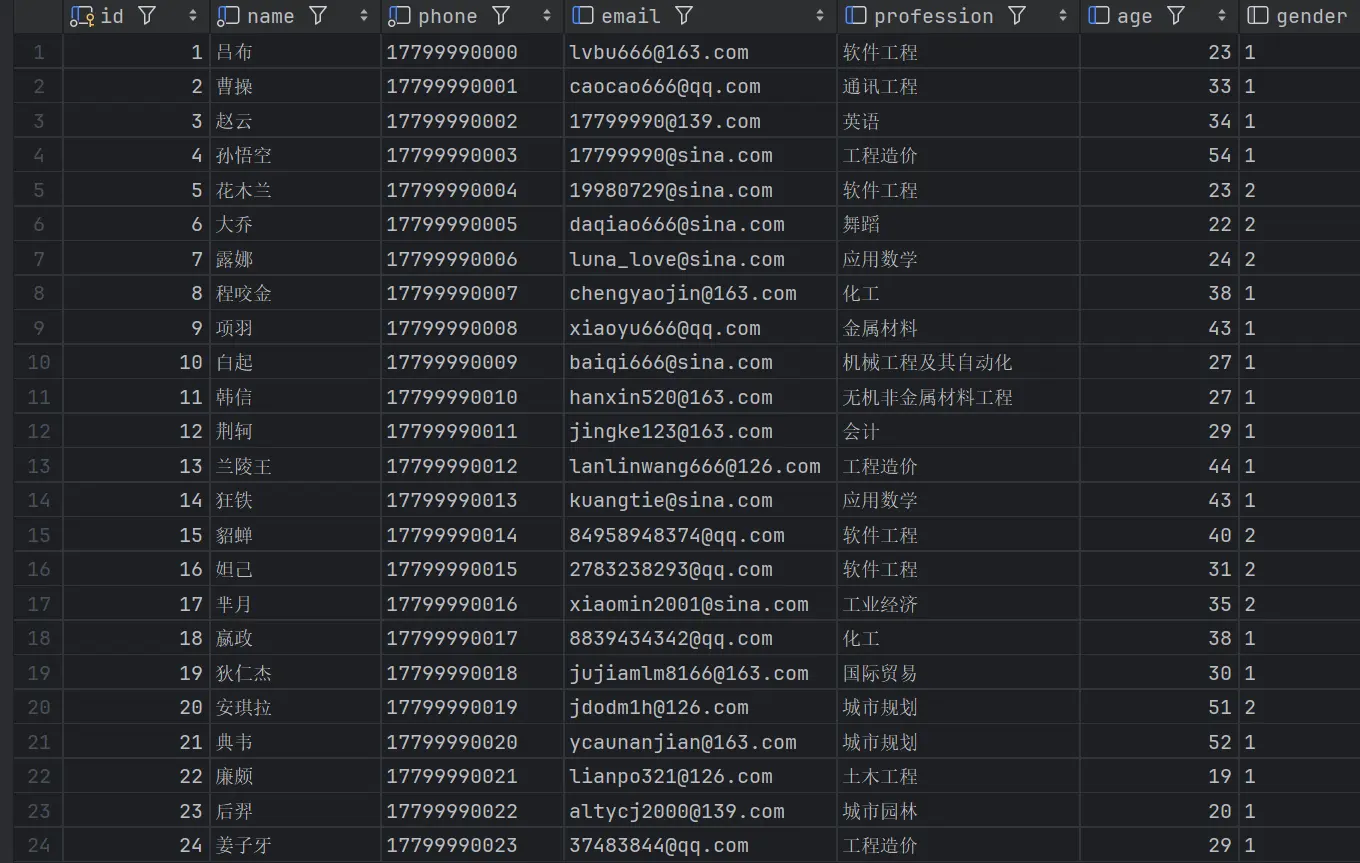Viewport: 1360px width, 863px height.
Task: Toggle sort arrows on the age column
Action: [x=1222, y=16]
